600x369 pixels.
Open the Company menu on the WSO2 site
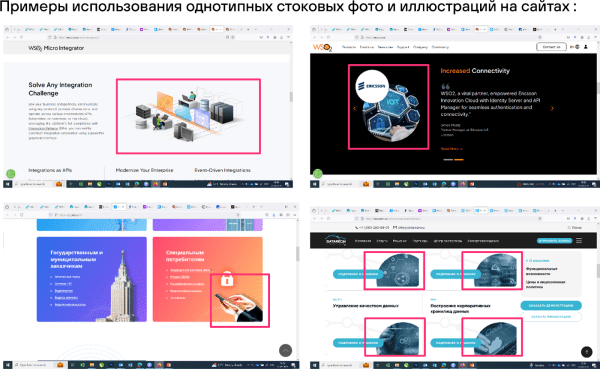tap(420, 47)
